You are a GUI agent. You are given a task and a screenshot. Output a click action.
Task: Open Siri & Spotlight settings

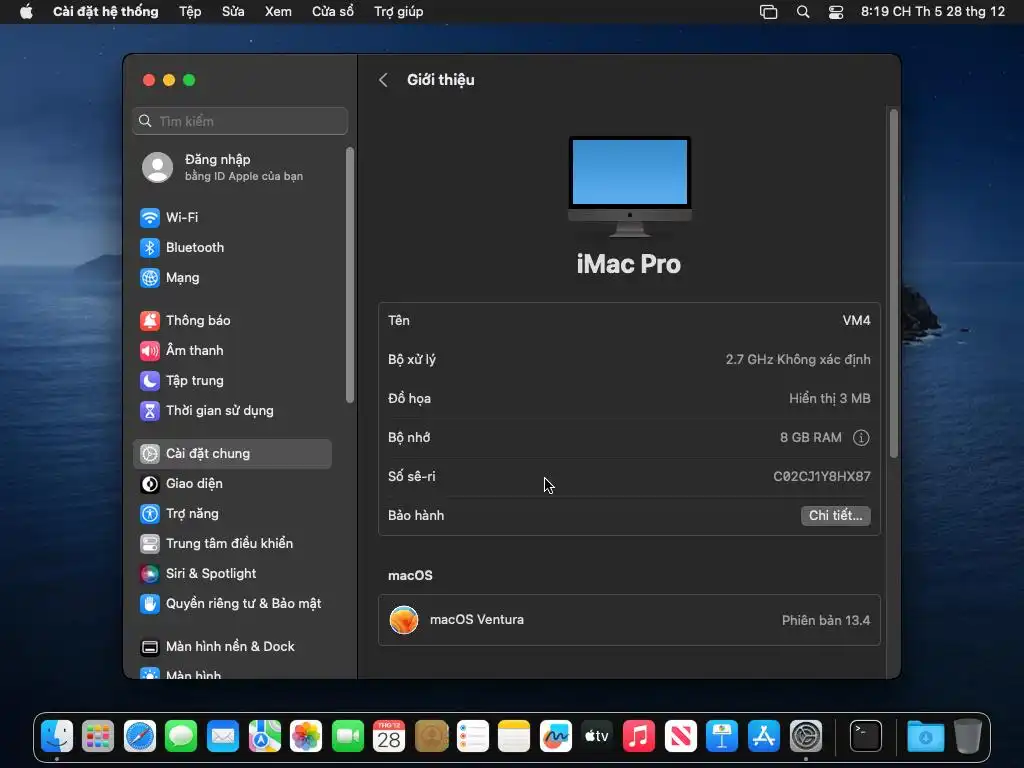[x=232, y=573]
